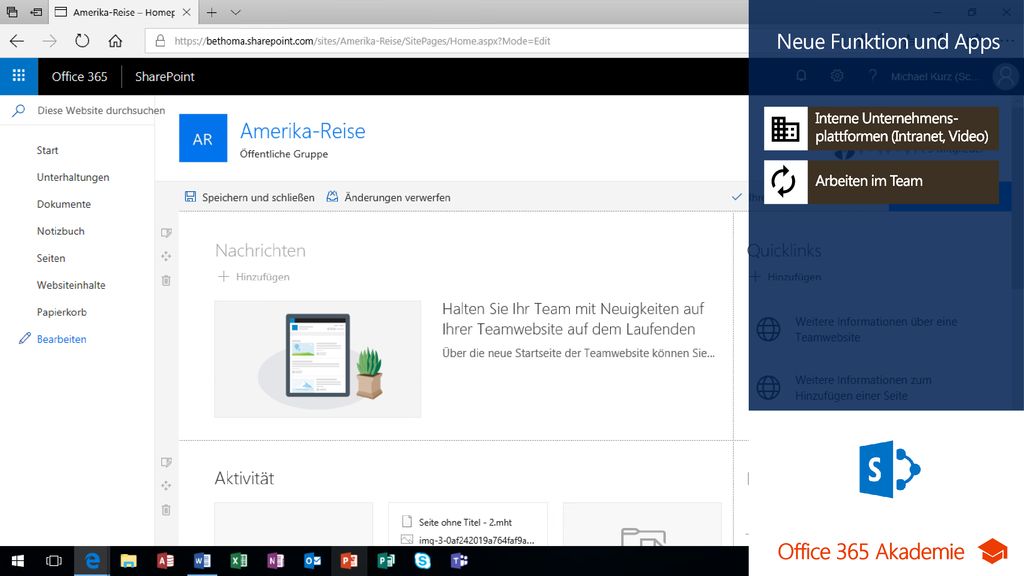Click Speichern und schließen

[x=249, y=197]
